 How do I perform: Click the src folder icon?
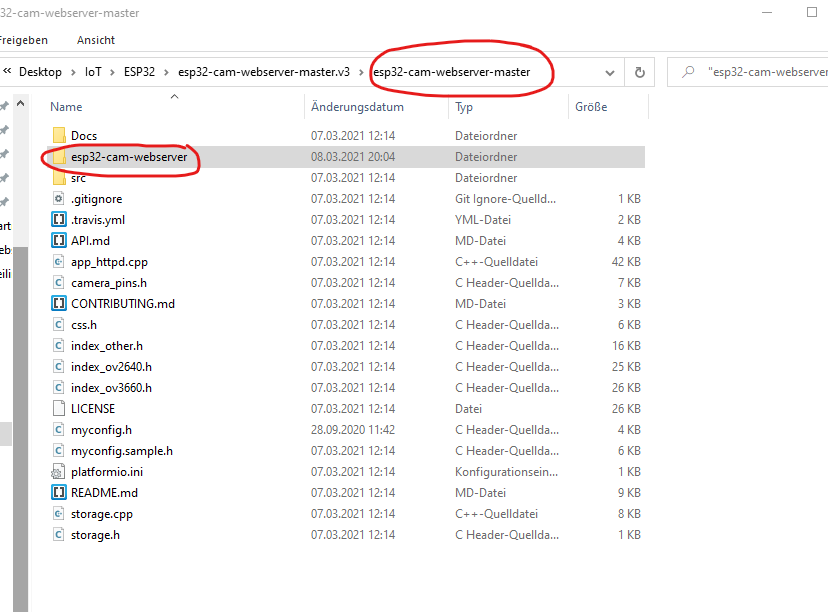[59, 178]
